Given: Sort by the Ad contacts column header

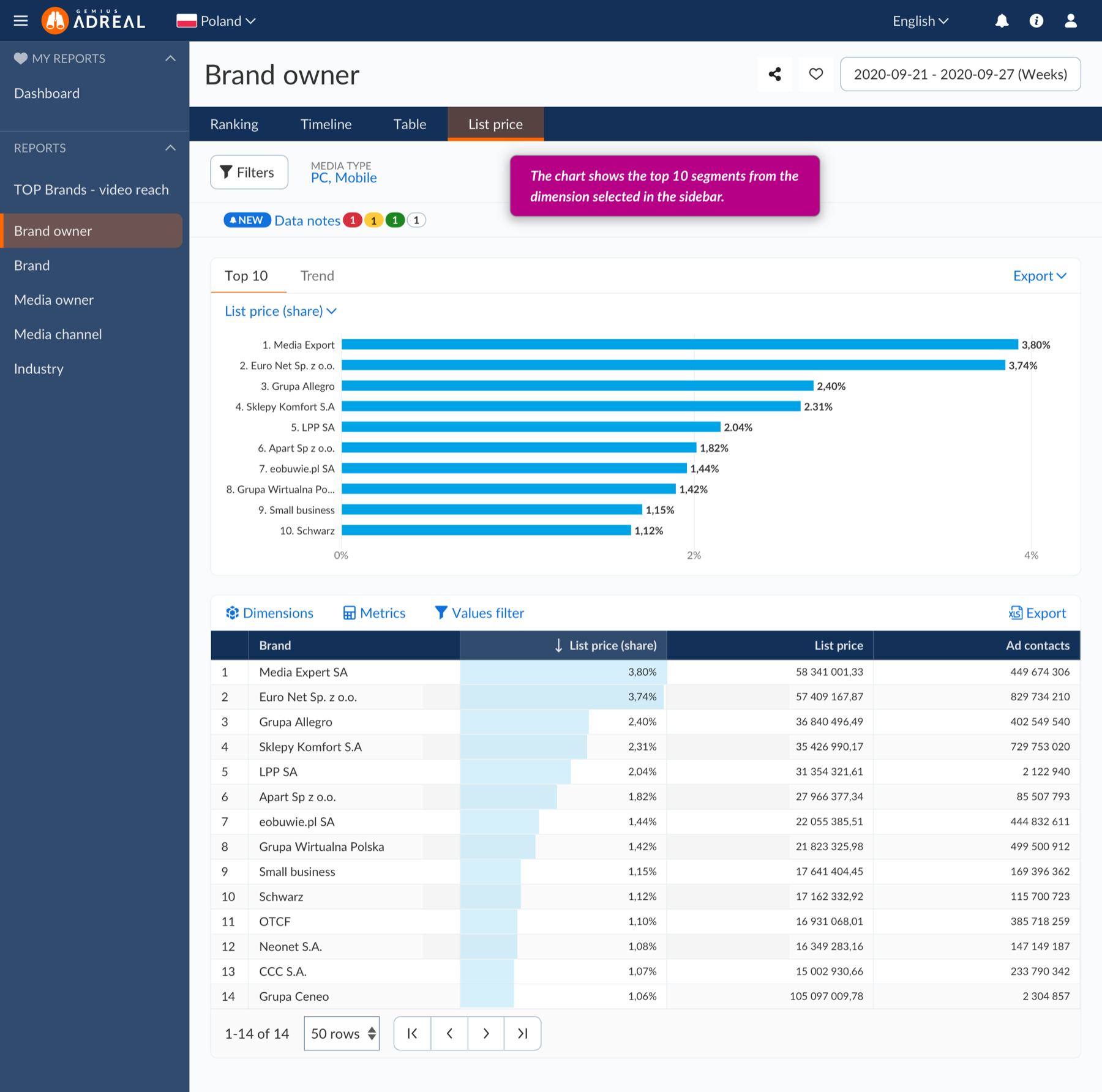Looking at the screenshot, I should (x=977, y=645).
